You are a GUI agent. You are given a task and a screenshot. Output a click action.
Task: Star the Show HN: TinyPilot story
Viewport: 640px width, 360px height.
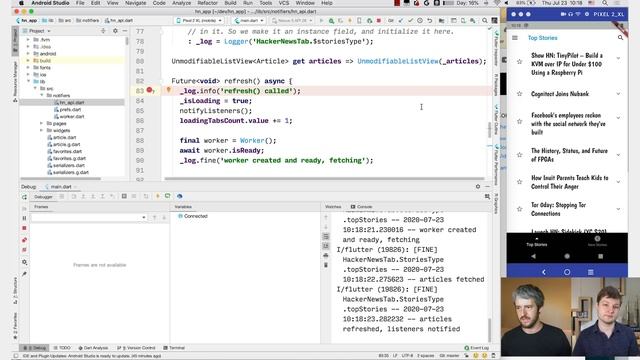pos(520,62)
